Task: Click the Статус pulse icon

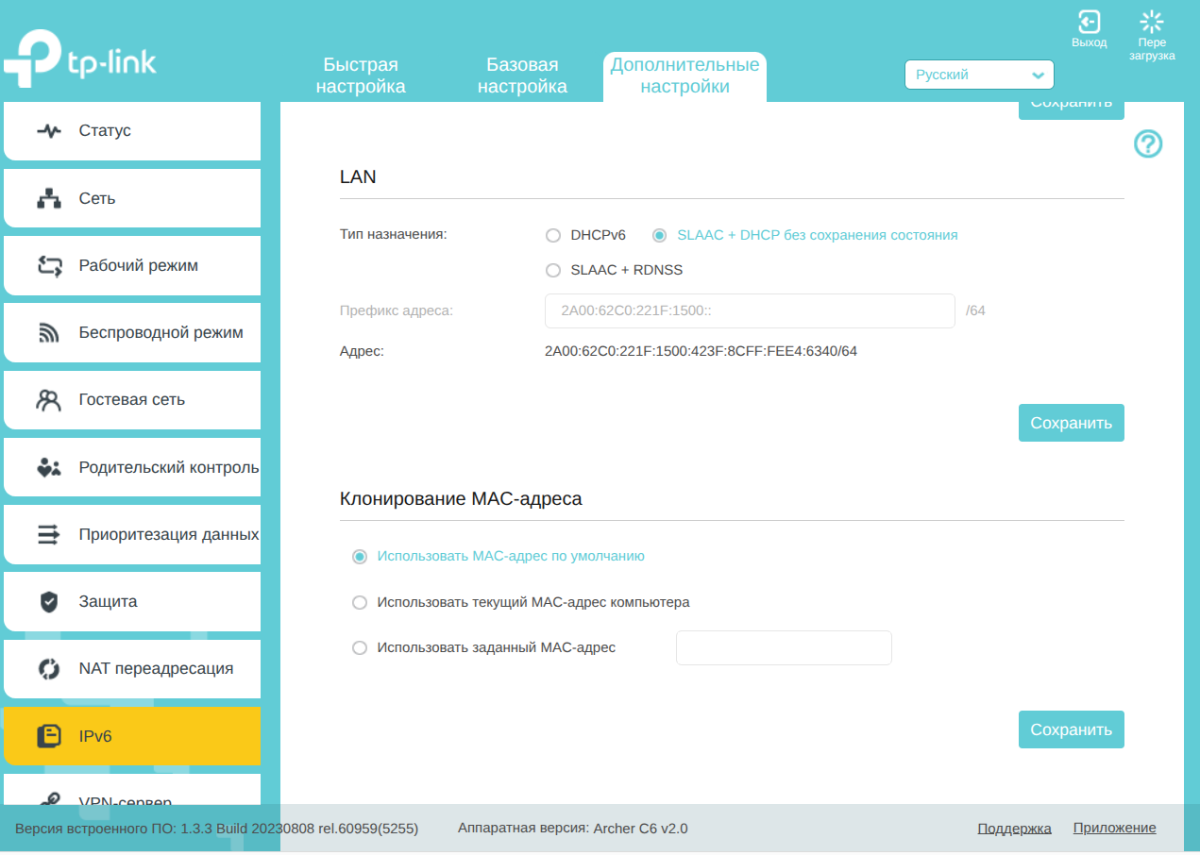Action: coord(49,131)
